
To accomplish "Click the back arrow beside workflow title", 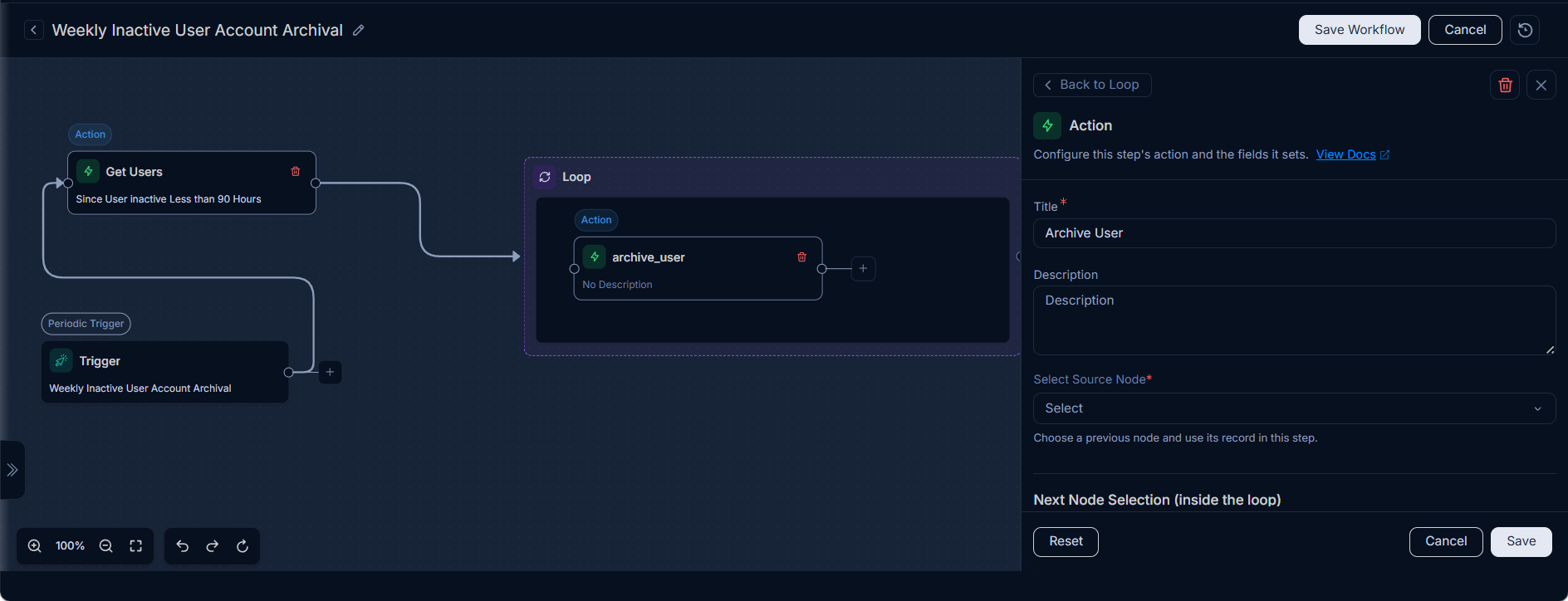I will (x=33, y=30).
